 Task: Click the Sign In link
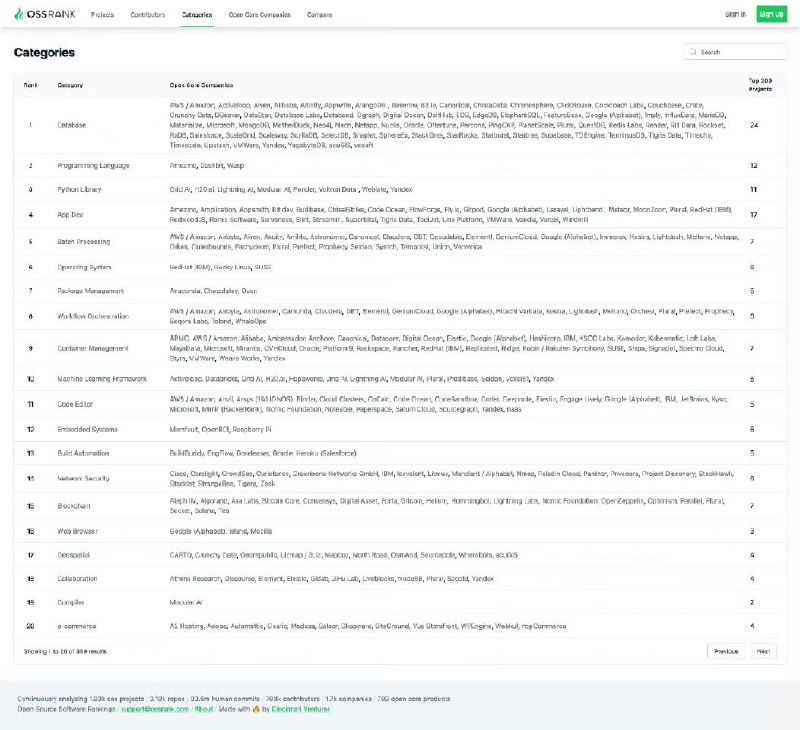click(x=735, y=14)
